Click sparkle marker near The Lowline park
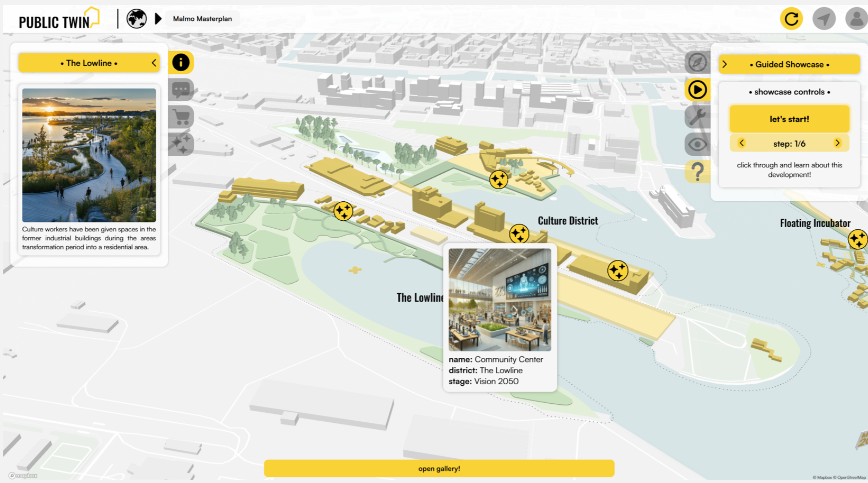868x483 pixels. tap(343, 211)
